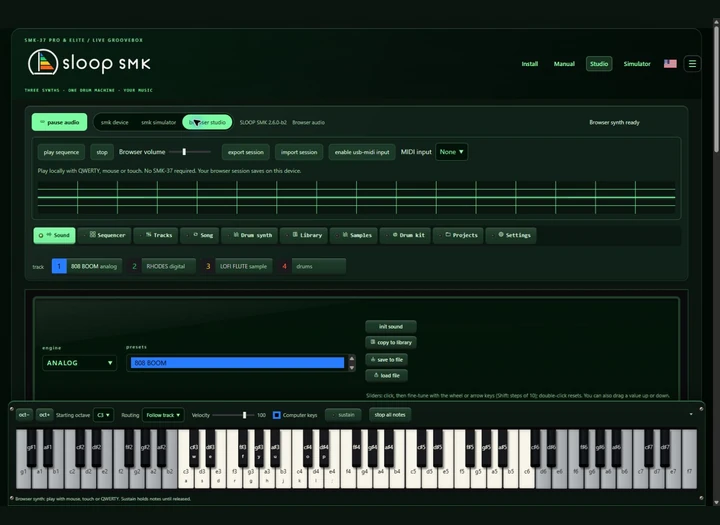Image resolution: width=720 pixels, height=525 pixels.
Task: Click the Simulator nav link
Action: click(x=637, y=64)
